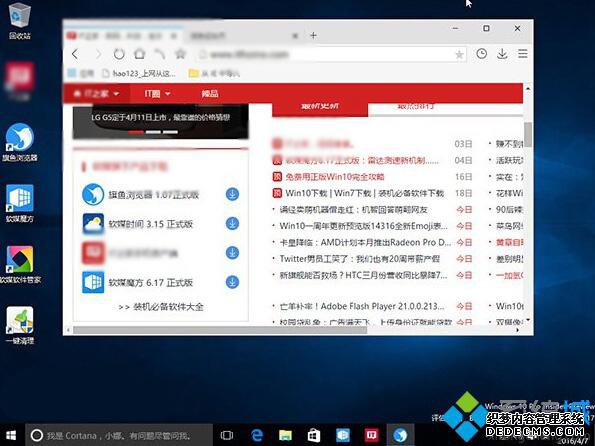Go to the home page icon
This screenshot has width=595, height=446.
pos(140,54)
